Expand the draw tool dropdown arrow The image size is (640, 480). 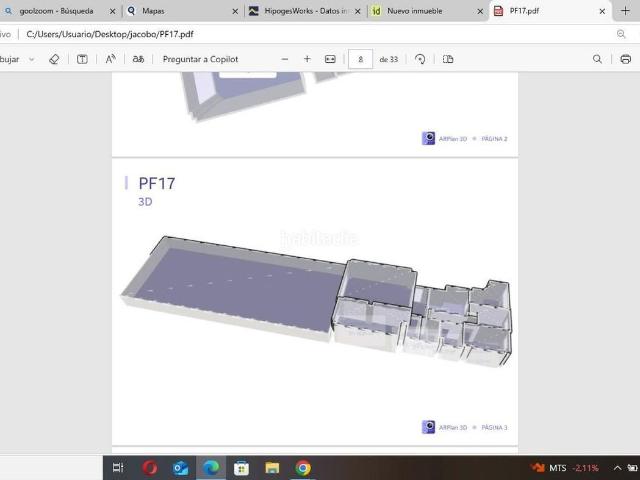32,59
